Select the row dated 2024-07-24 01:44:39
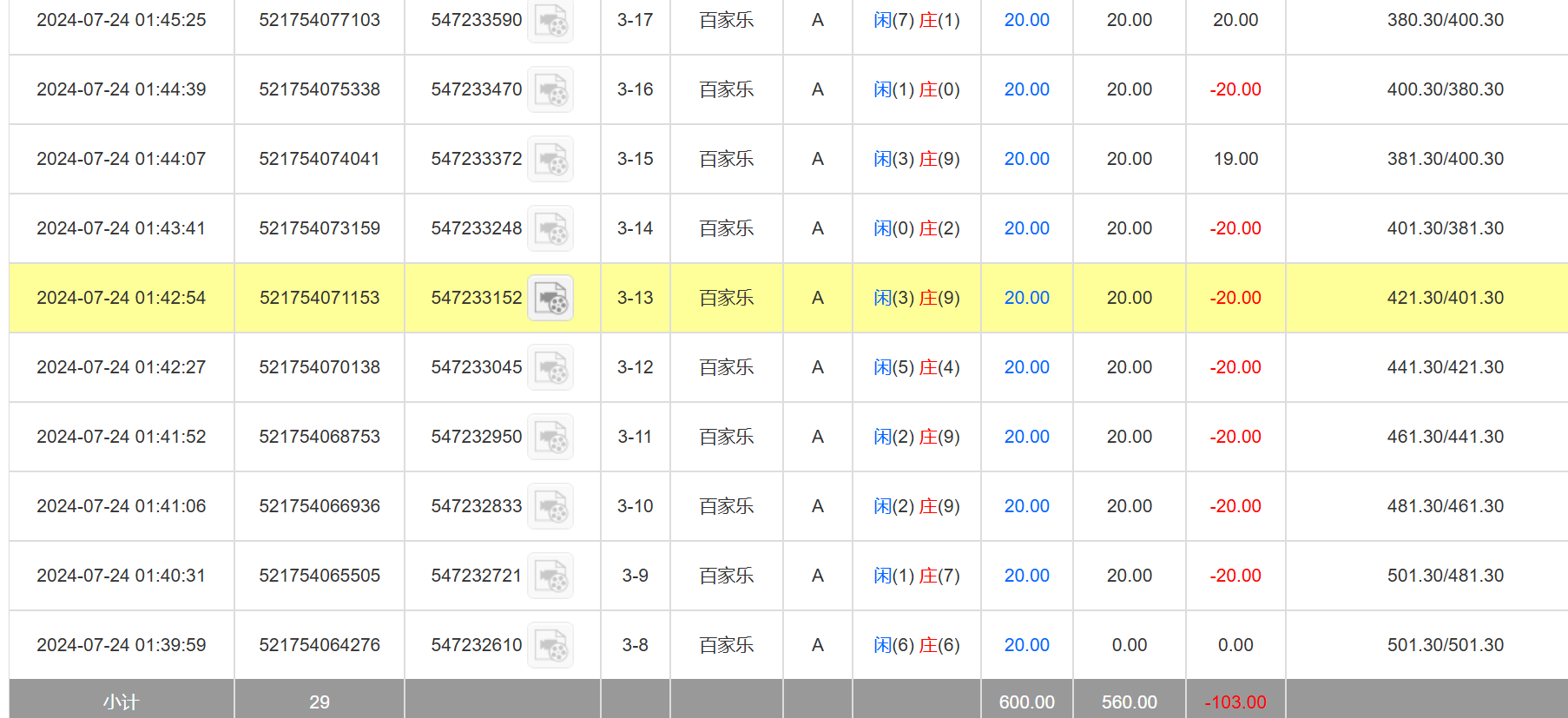Viewport: 1568px width, 718px height. [122, 89]
